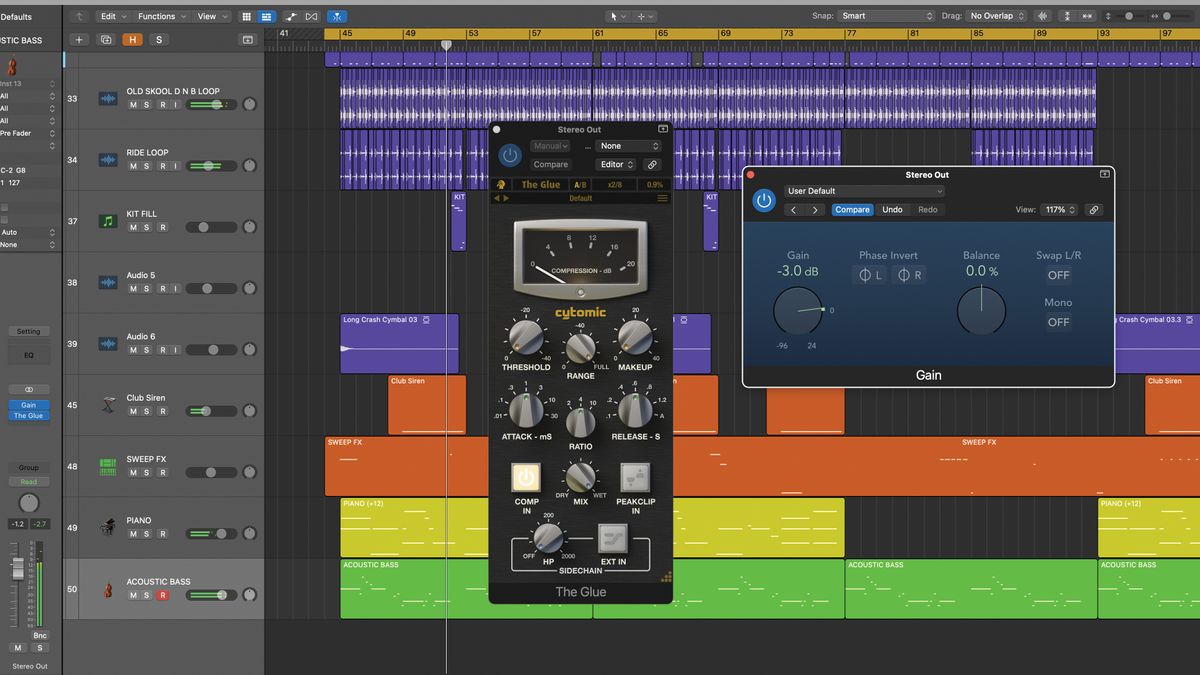Click the Step Sequencer grid icon in toolbar
This screenshot has width=1200, height=675.
point(246,16)
